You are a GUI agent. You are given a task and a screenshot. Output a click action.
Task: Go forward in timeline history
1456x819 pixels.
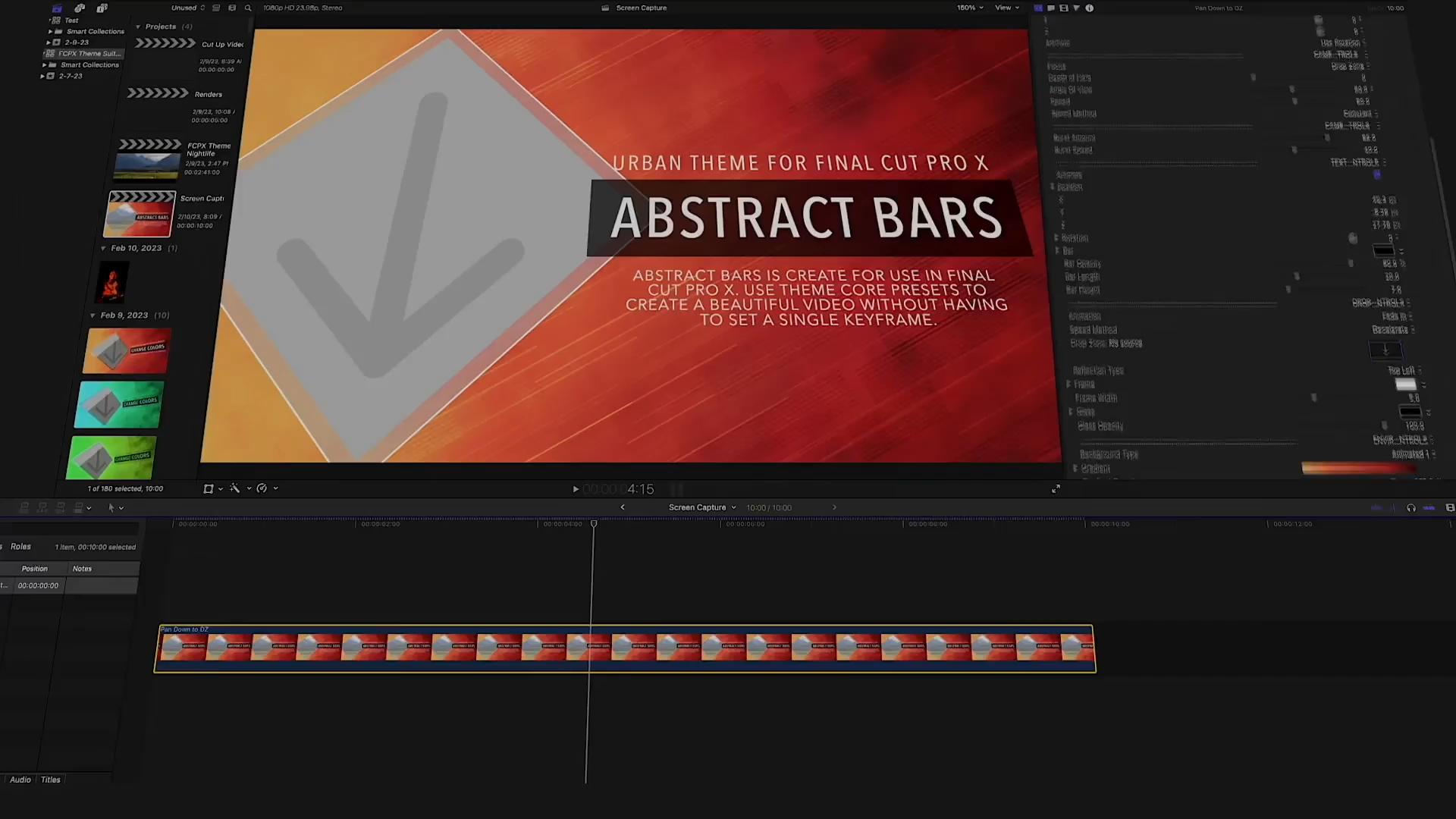pos(834,507)
